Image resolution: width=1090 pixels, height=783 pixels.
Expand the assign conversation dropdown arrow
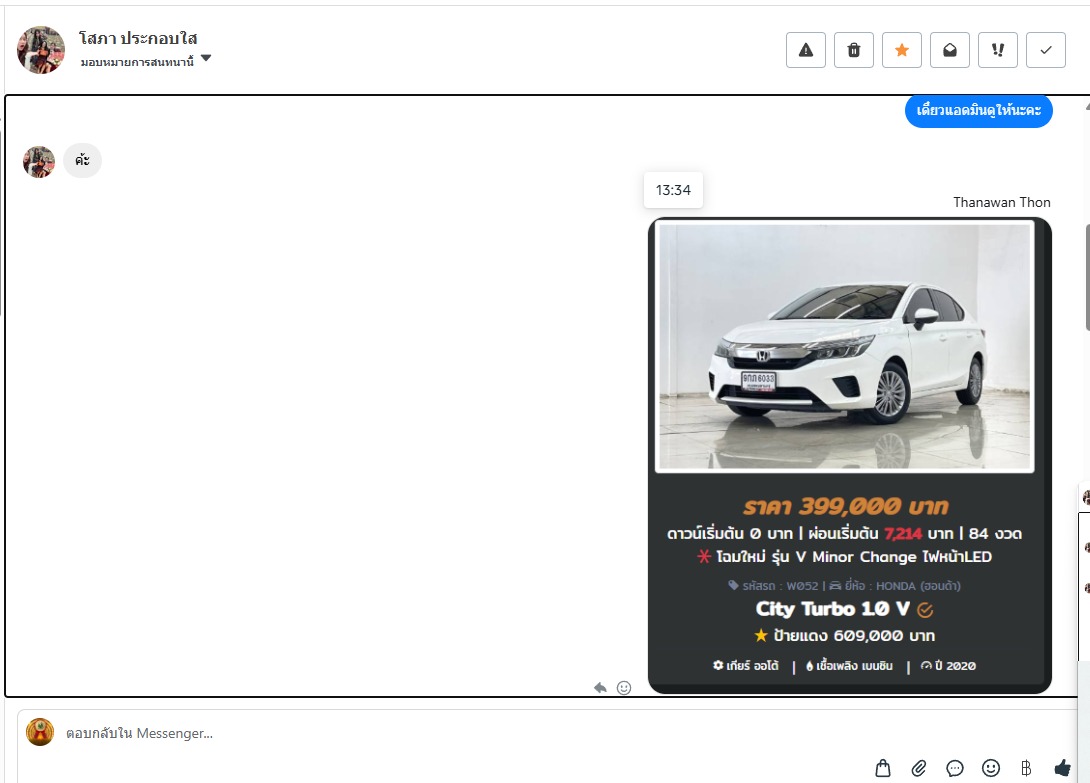coord(206,59)
